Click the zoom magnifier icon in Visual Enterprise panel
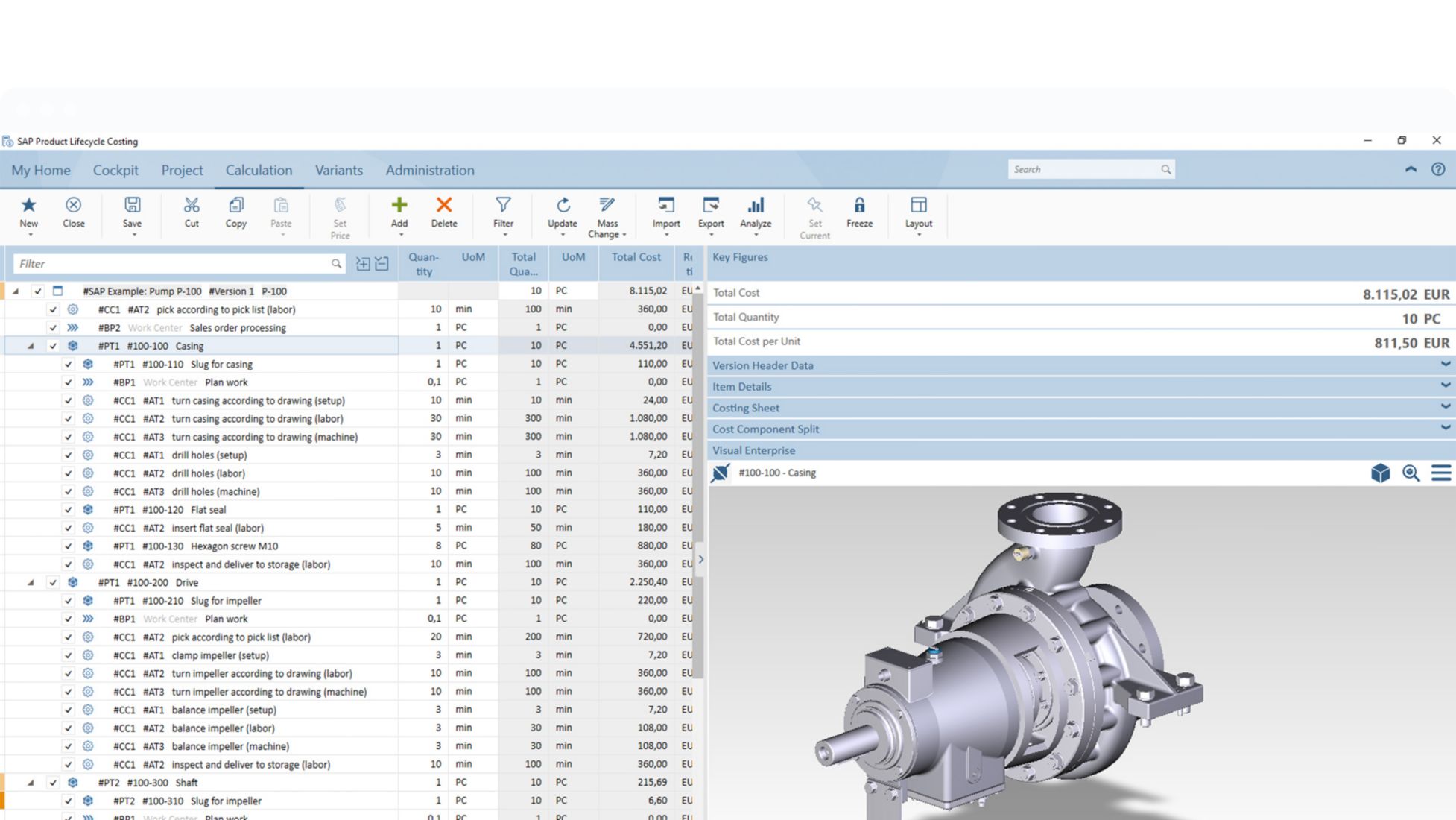Viewport: 1456px width, 820px height. point(1411,473)
